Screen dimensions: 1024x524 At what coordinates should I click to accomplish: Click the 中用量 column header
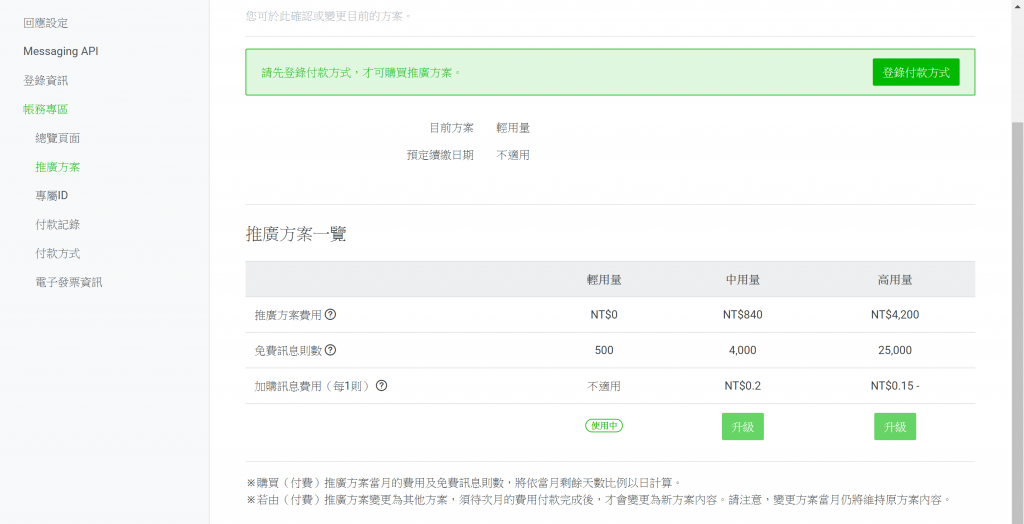click(x=743, y=280)
